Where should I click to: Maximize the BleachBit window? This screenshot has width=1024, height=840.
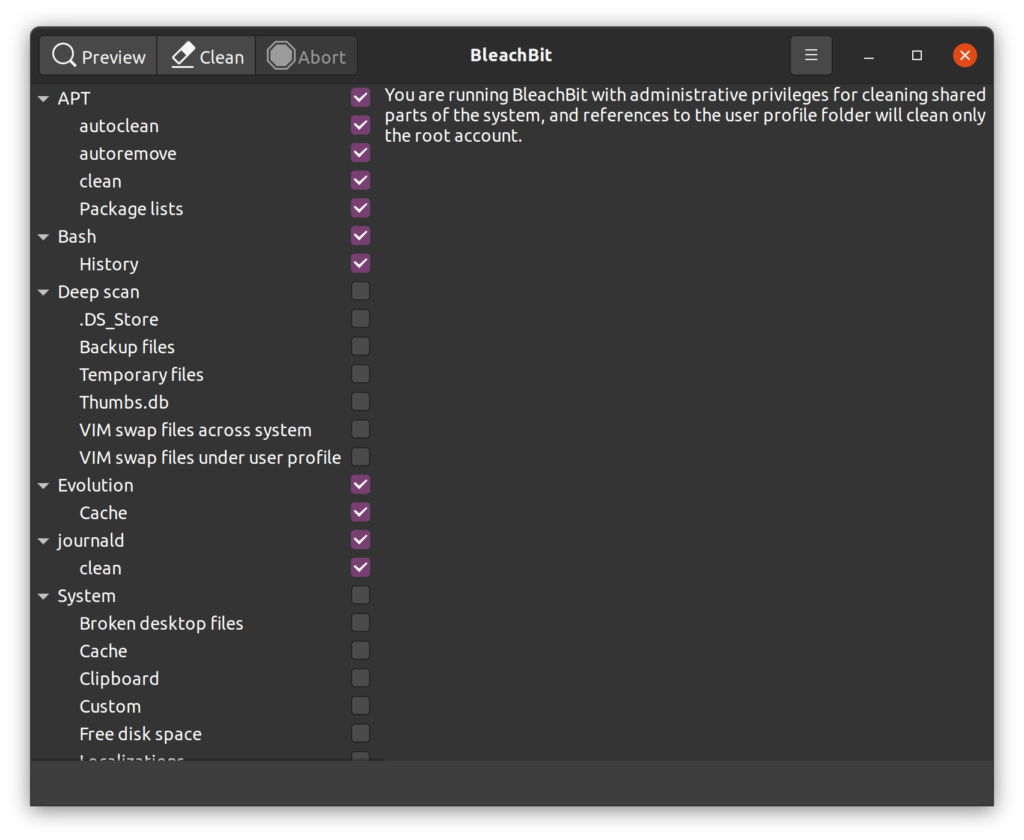[x=917, y=56]
